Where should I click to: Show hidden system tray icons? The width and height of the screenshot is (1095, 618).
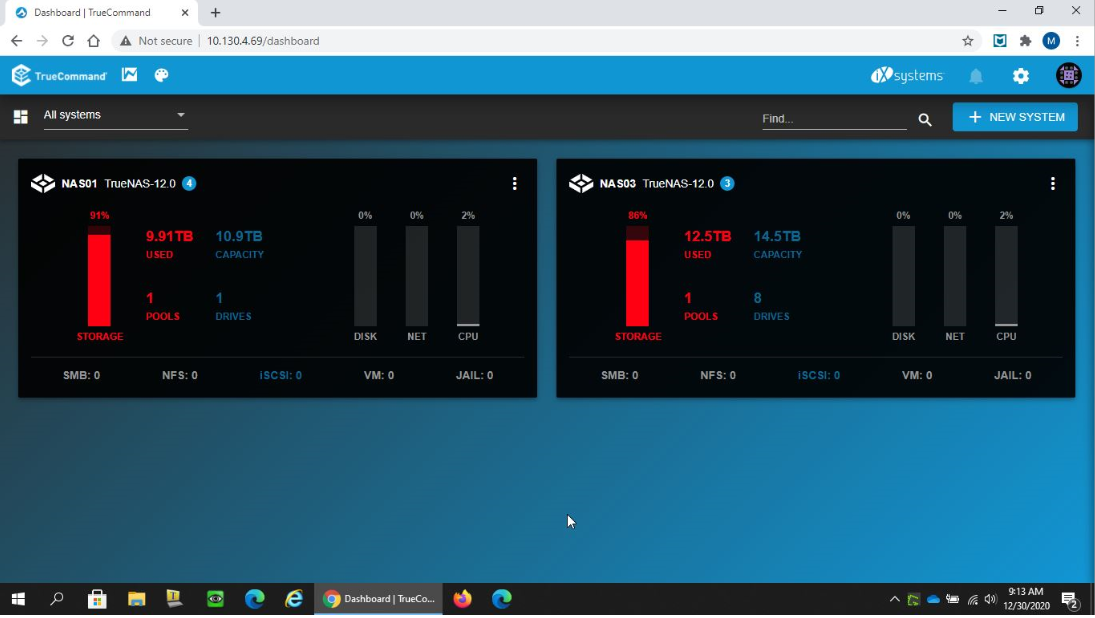pos(894,599)
